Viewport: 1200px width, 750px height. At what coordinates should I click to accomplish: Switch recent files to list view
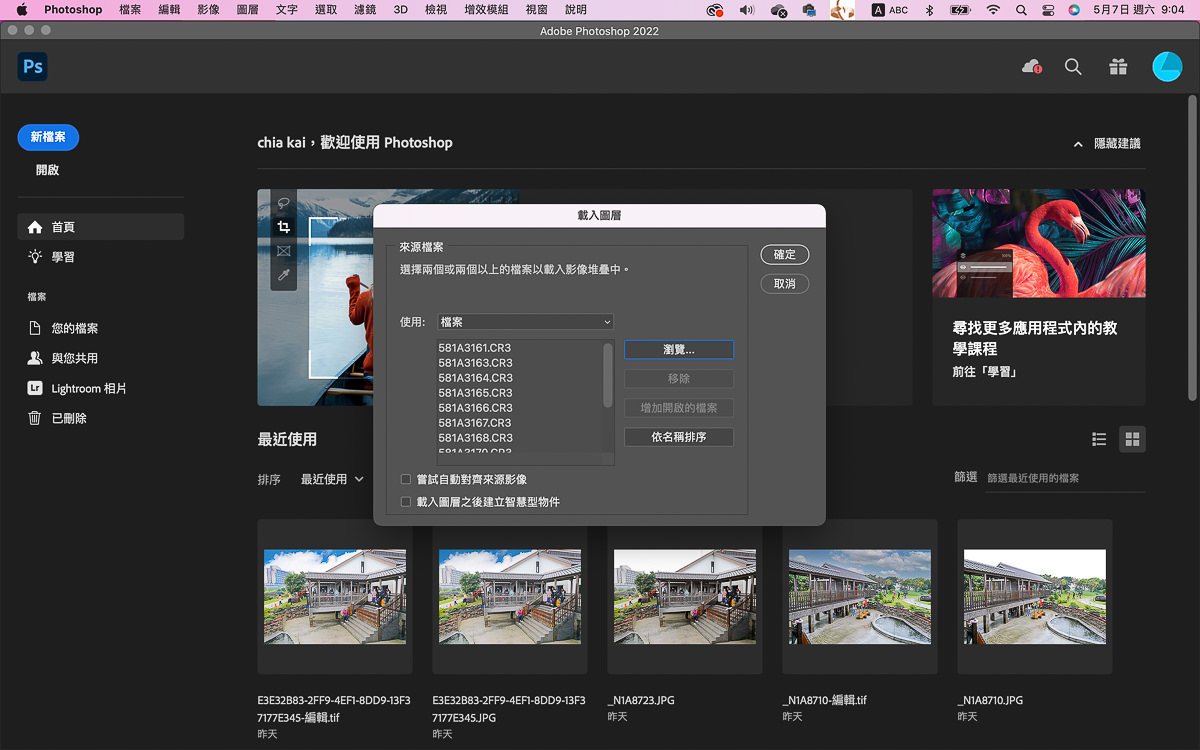point(1099,439)
